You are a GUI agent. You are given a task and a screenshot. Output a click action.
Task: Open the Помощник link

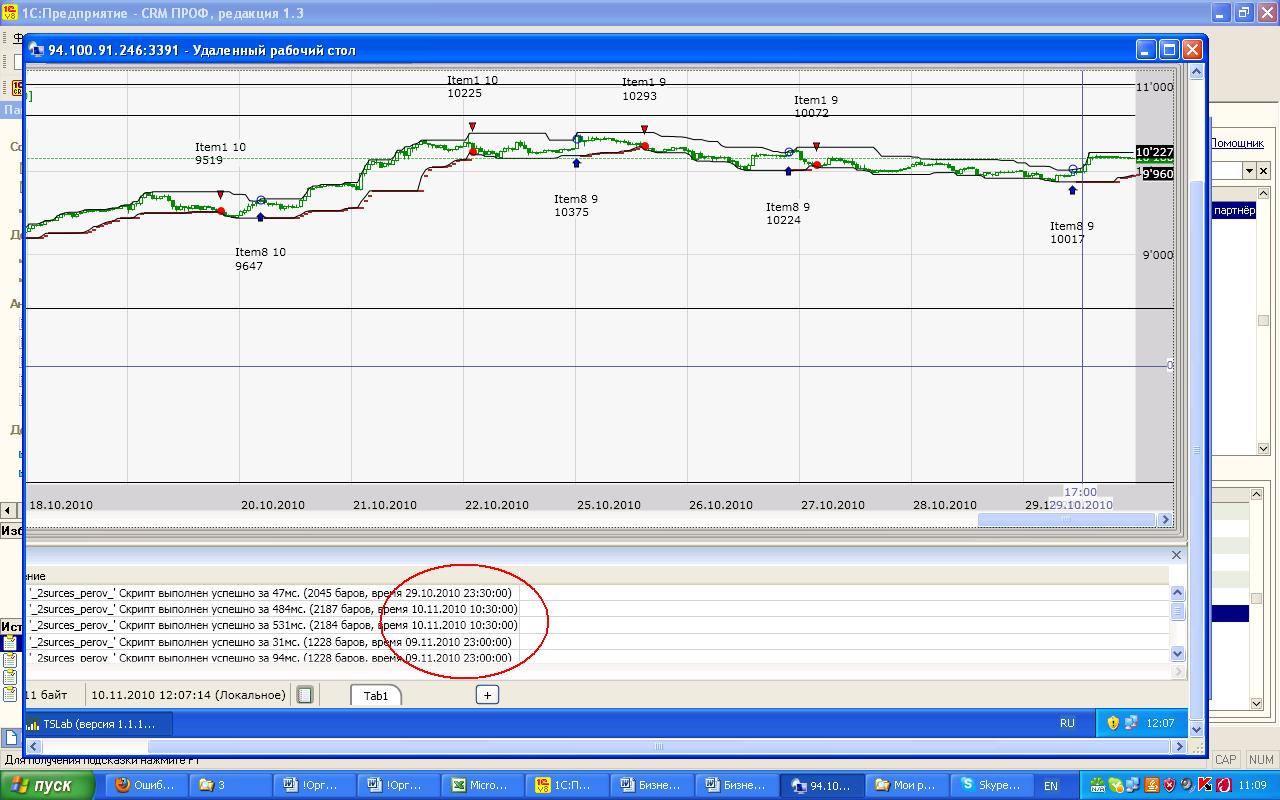click(x=1237, y=144)
